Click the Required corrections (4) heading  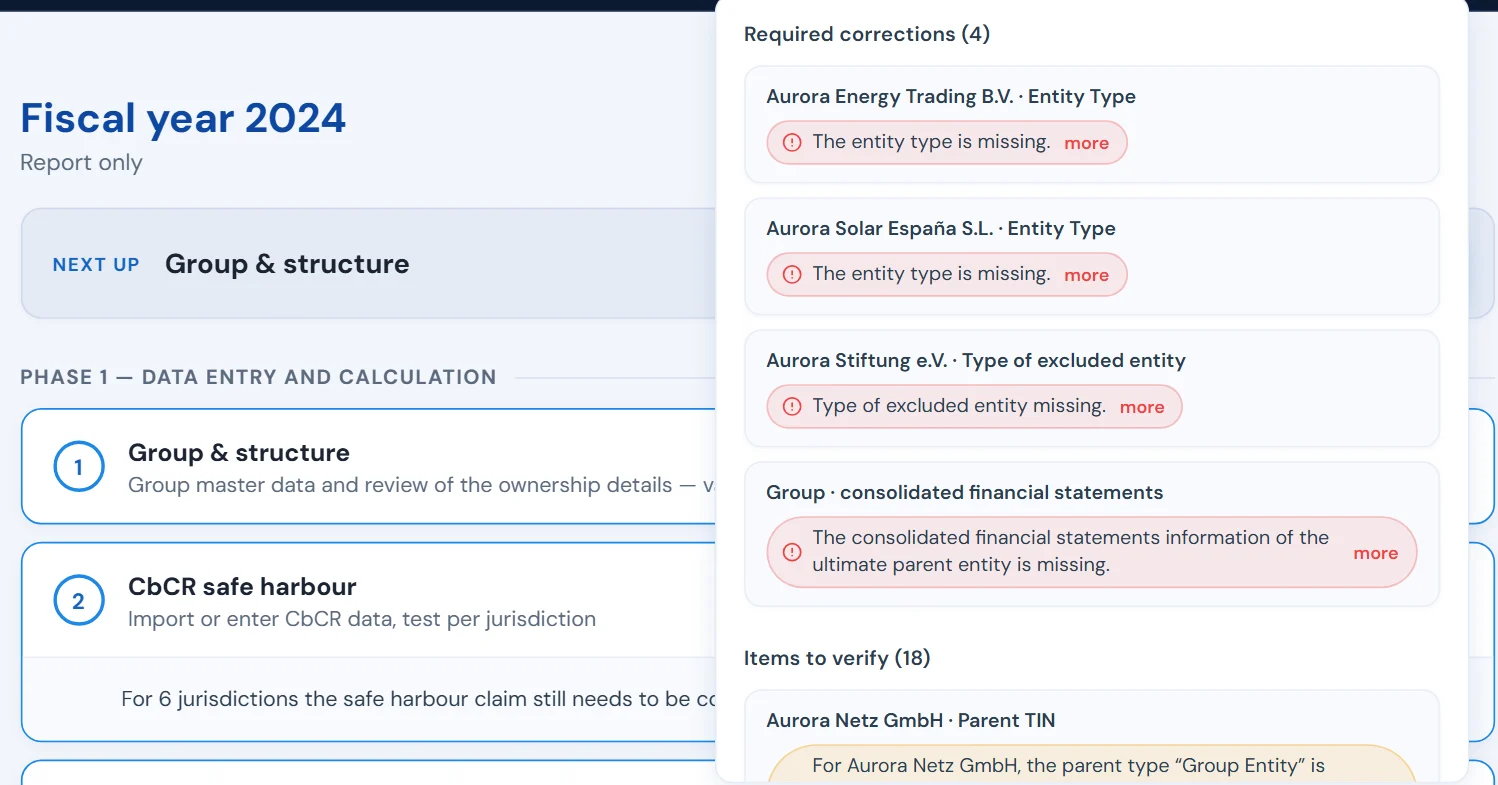tap(867, 34)
